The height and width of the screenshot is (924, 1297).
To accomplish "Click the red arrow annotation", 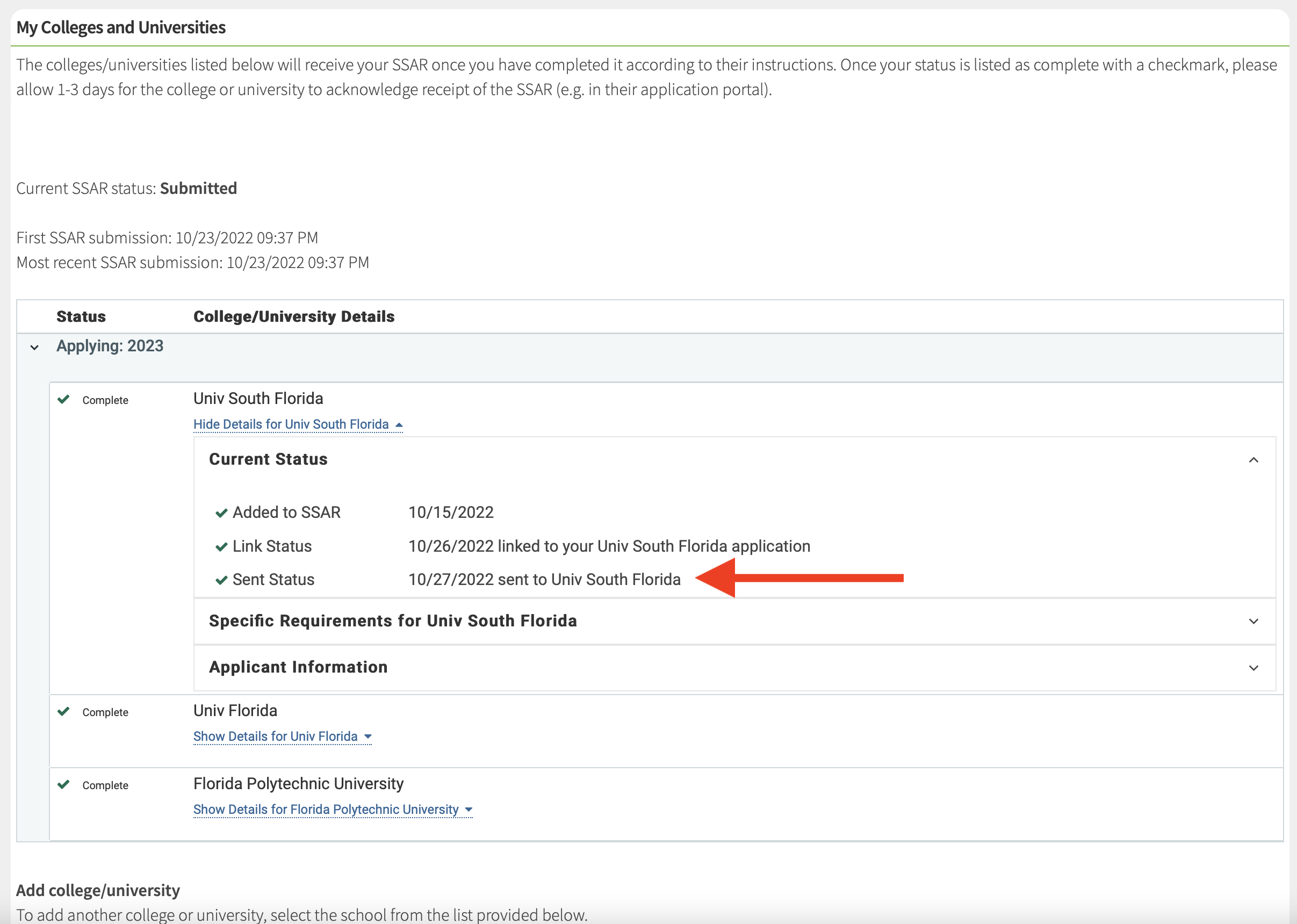I will click(799, 578).
